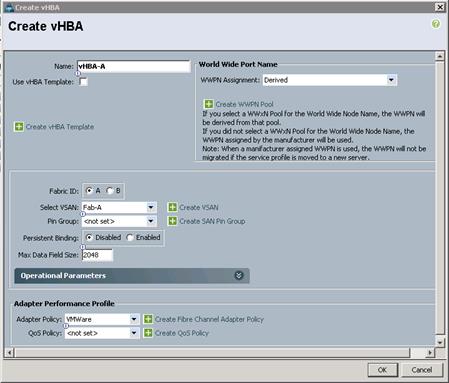Viewport: 449px width, 383px height.
Task: Click the horizontal scrollbar left arrow
Action: point(9,352)
